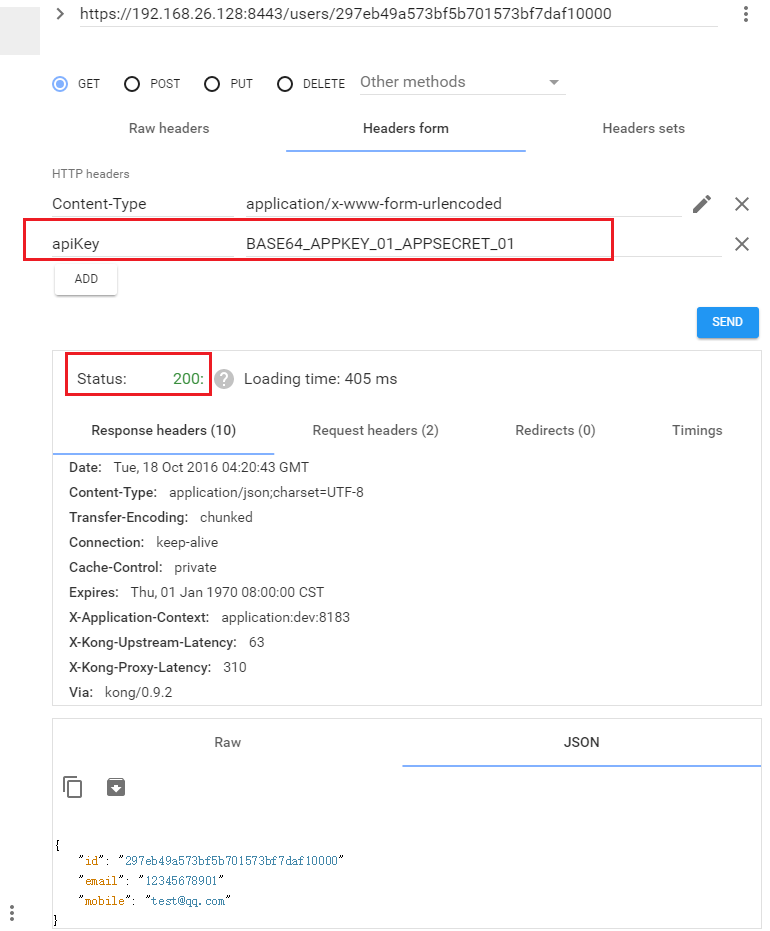Switch response view to Raw tab
Screen dimensions: 770x931
[x=227, y=742]
